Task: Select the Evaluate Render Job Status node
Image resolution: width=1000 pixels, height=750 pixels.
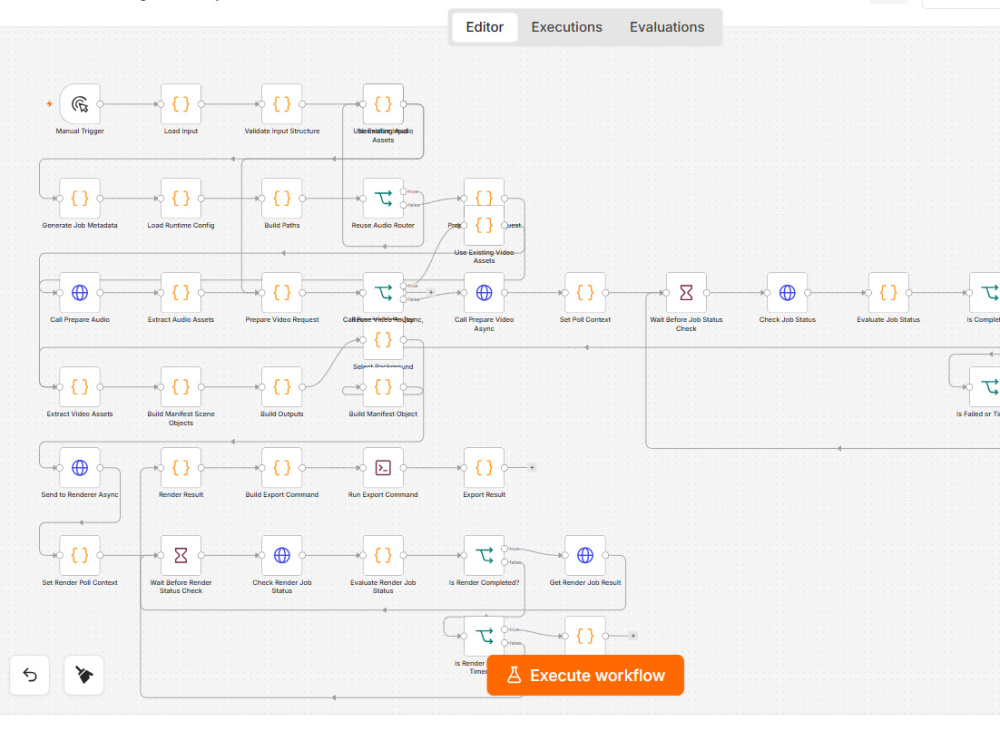Action: pos(383,555)
